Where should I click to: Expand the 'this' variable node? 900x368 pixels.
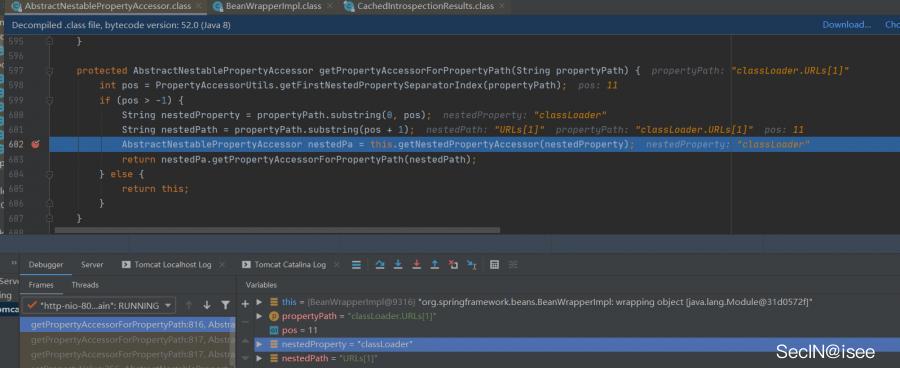[259, 302]
